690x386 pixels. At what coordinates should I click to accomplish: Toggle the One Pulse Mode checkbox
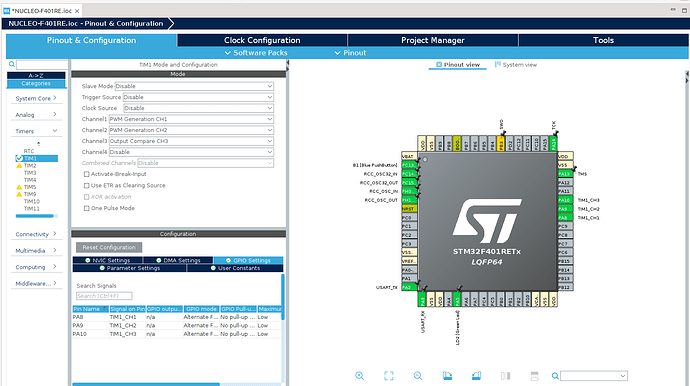86,208
